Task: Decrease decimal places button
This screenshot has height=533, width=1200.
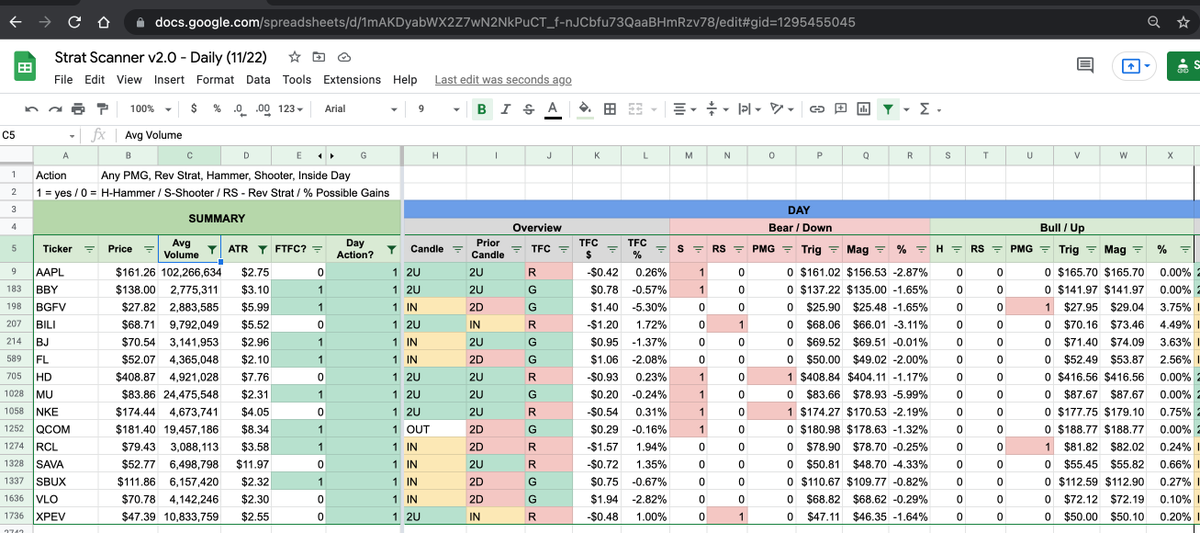Action: 238,109
